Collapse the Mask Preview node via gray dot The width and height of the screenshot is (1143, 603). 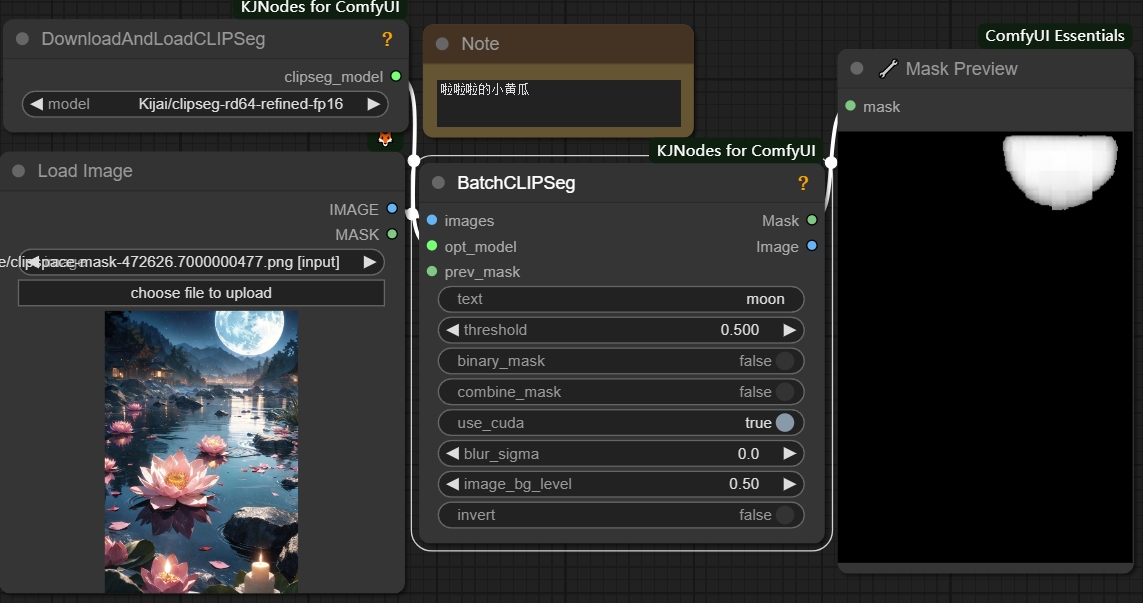click(x=857, y=69)
